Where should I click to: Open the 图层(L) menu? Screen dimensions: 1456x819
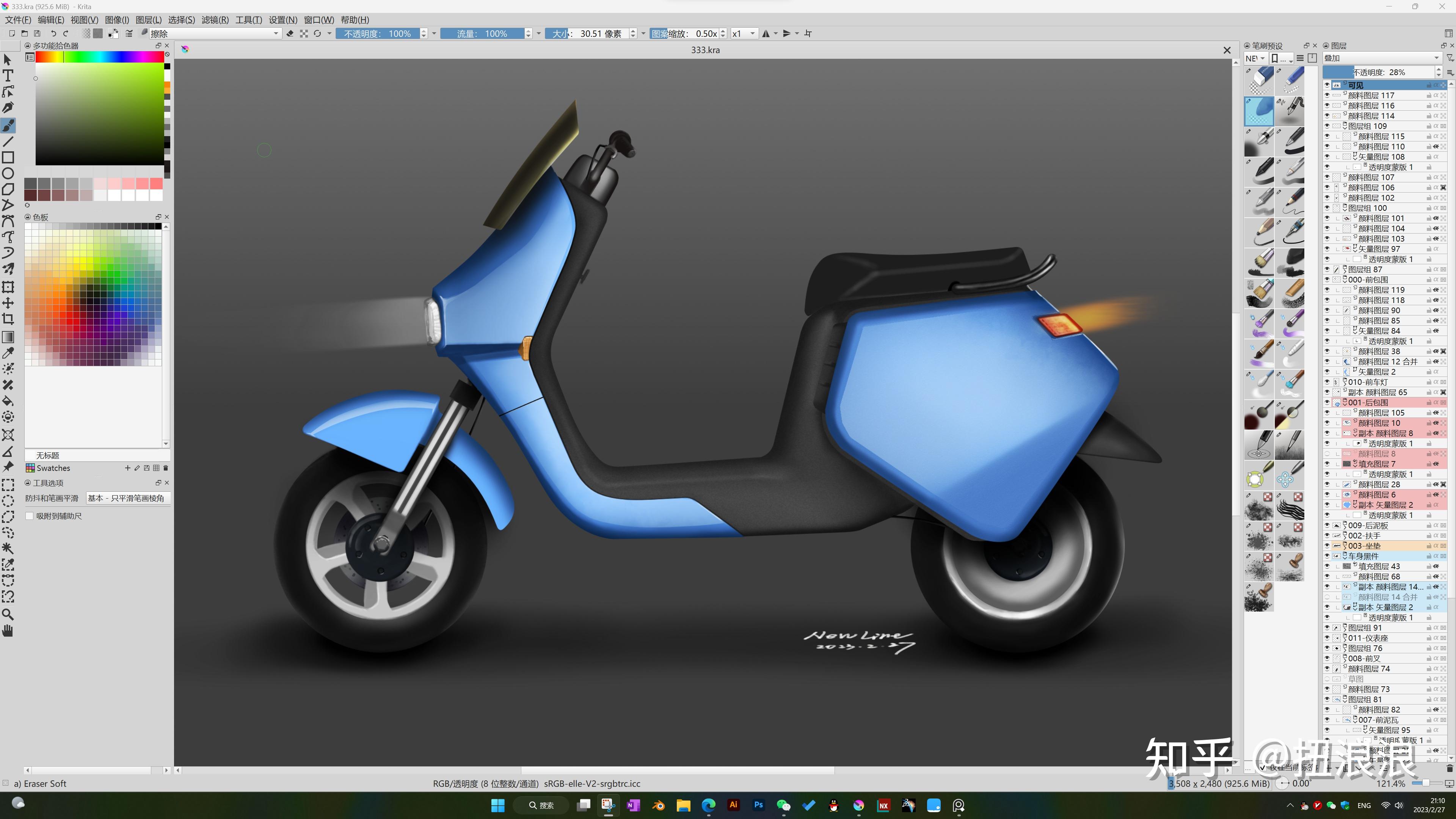[x=149, y=20]
